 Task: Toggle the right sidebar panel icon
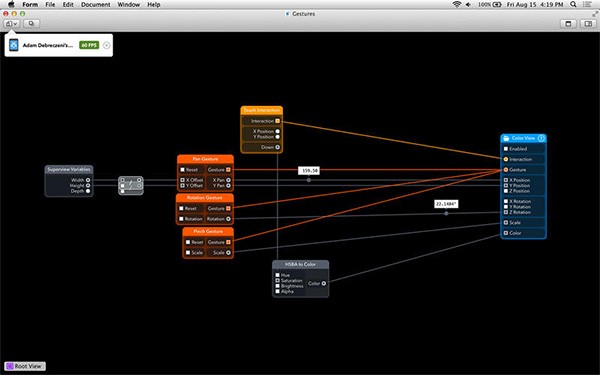click(588, 24)
